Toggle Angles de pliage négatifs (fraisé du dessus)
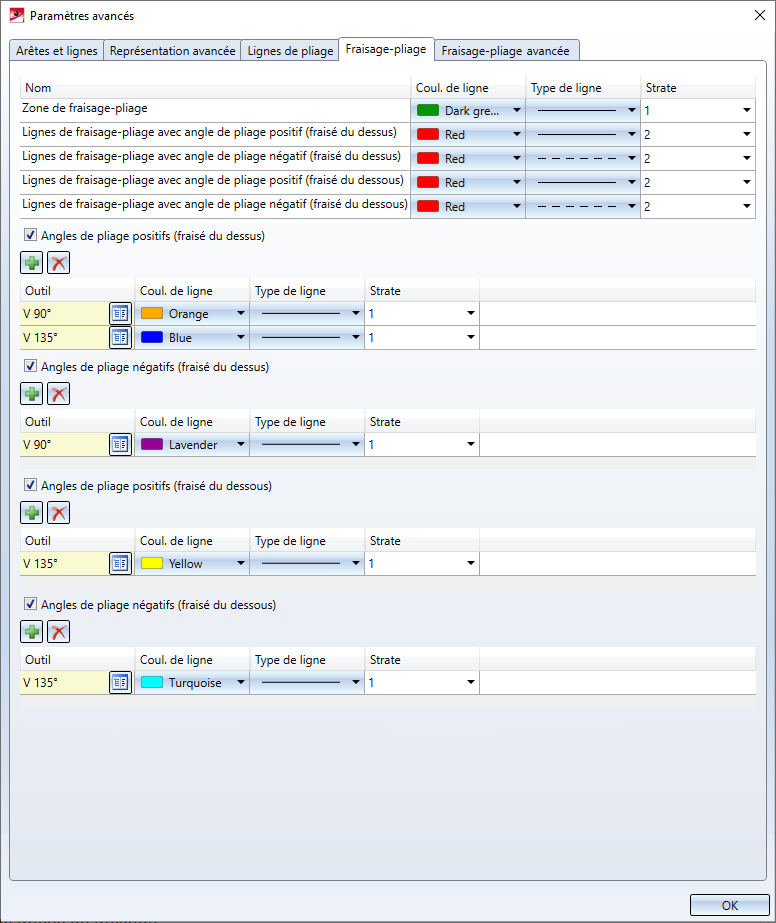The width and height of the screenshot is (776, 923). tap(31, 366)
